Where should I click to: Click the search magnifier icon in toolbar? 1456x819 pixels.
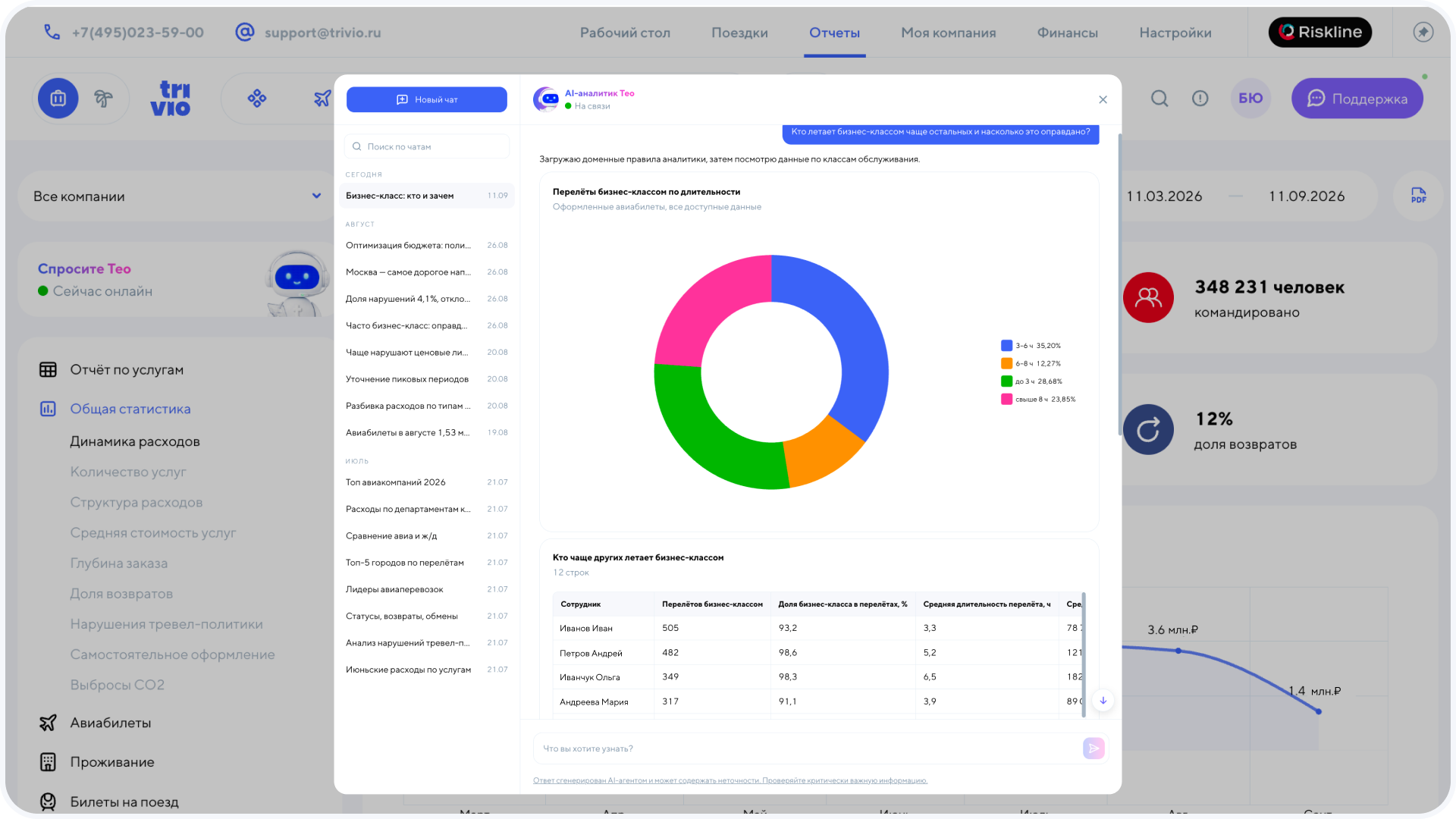1159,98
